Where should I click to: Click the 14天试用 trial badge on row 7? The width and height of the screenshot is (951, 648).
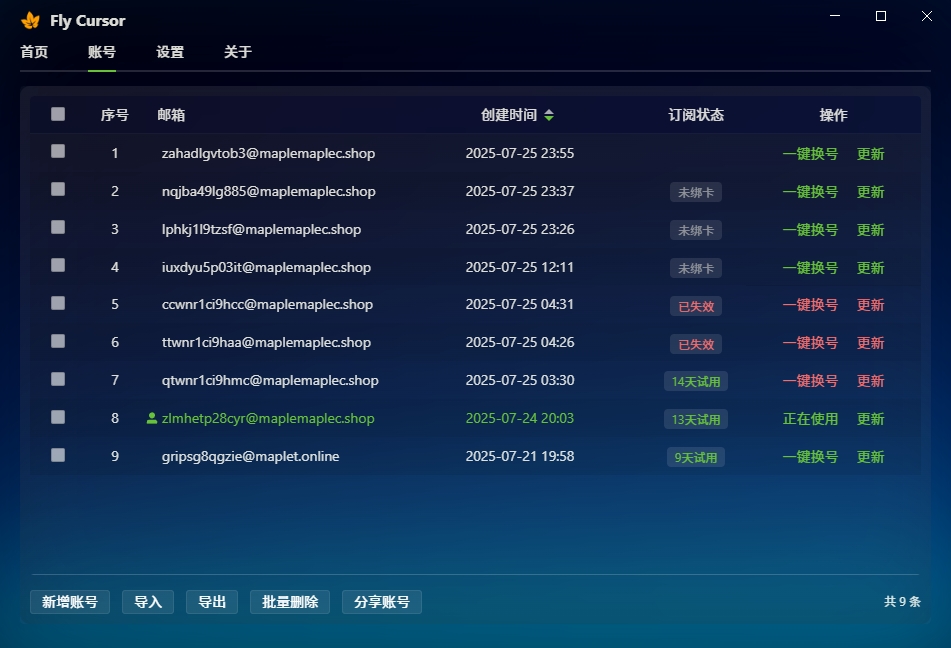point(695,381)
